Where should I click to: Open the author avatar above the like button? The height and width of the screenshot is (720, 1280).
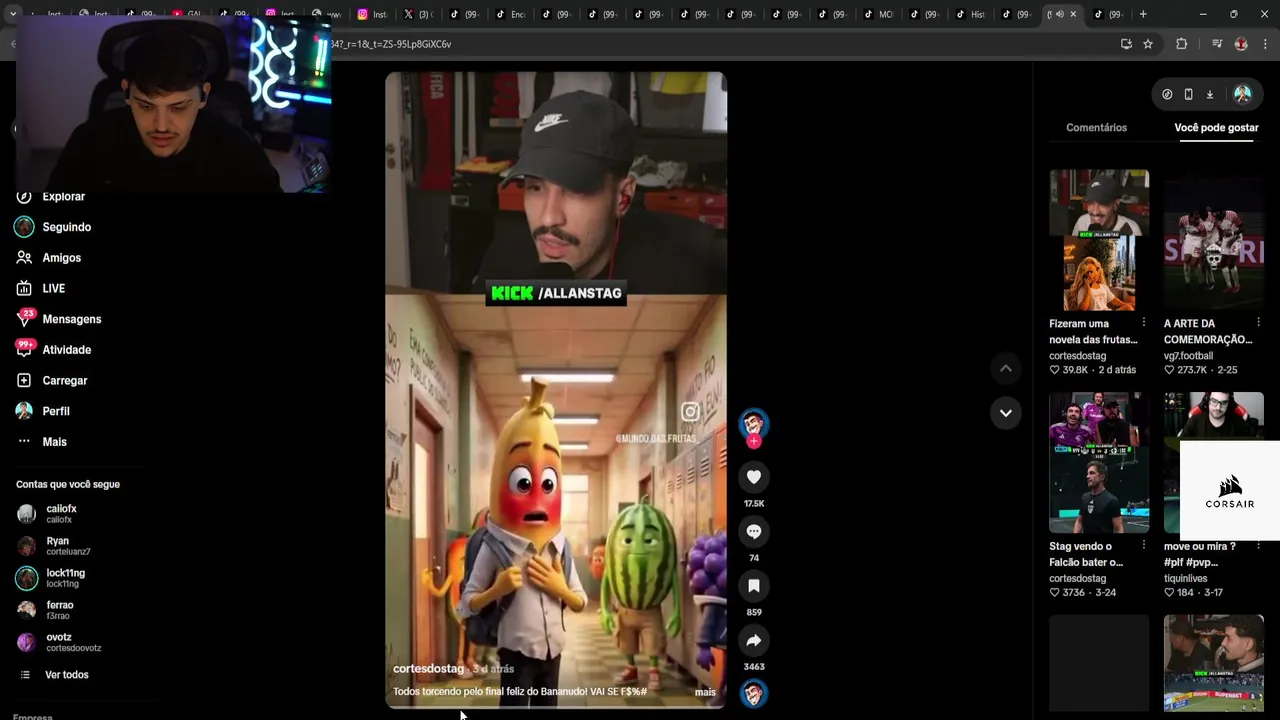[x=754, y=423]
